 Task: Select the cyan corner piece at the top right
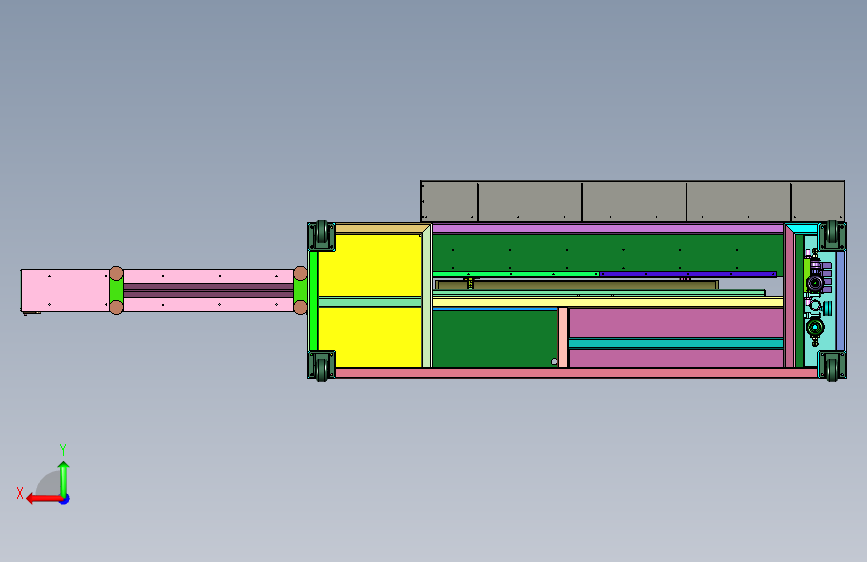click(x=801, y=228)
